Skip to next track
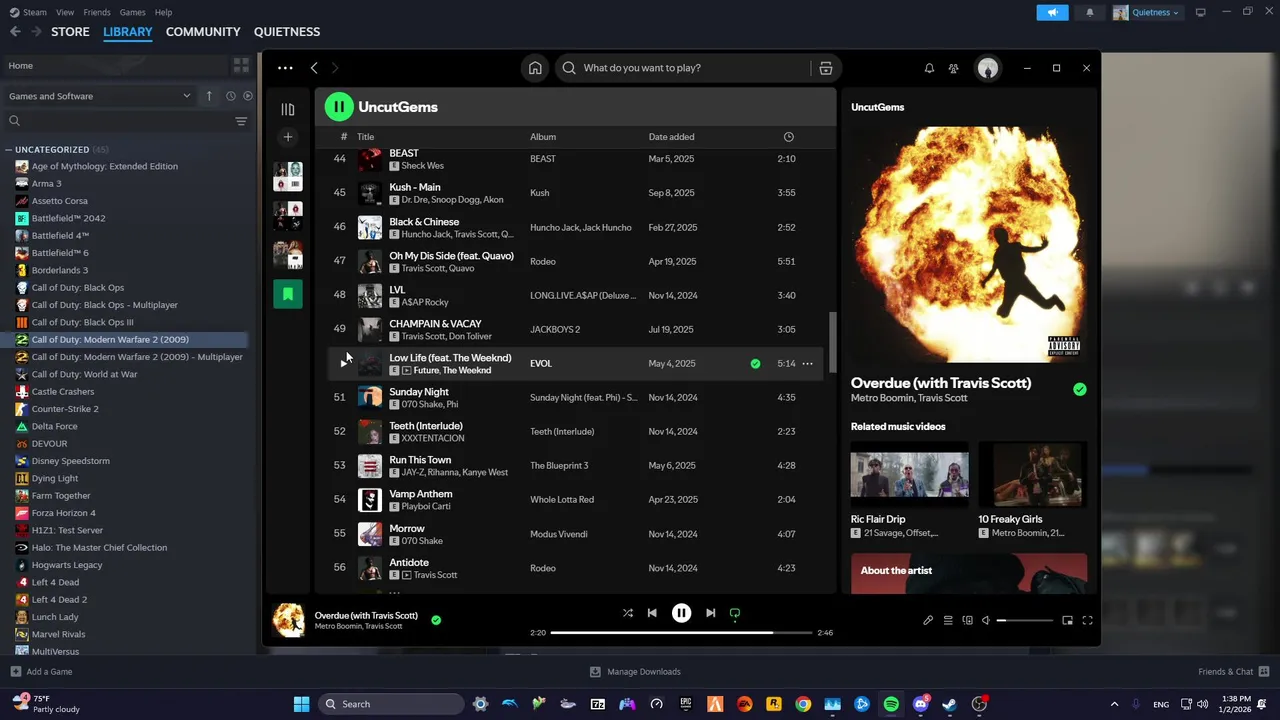 [710, 613]
